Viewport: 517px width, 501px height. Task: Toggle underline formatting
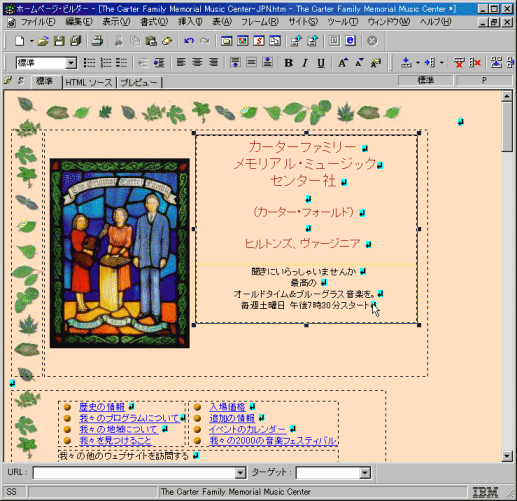[321, 63]
